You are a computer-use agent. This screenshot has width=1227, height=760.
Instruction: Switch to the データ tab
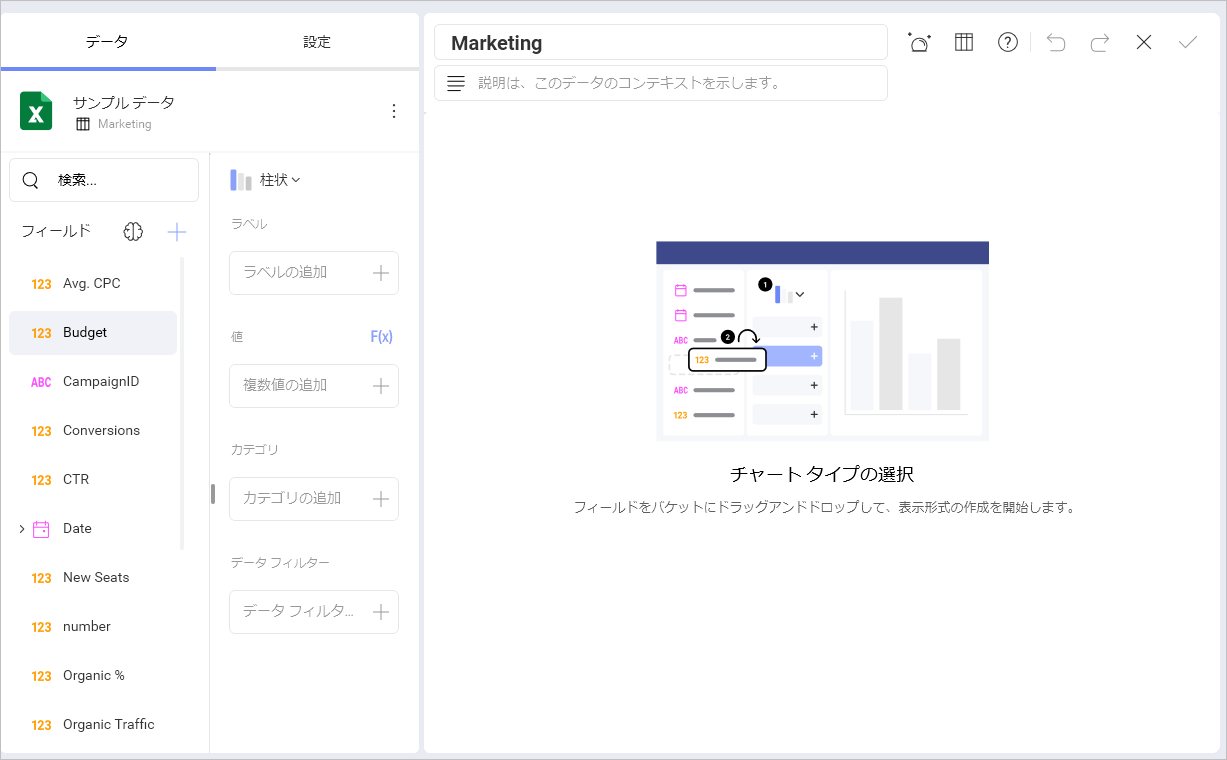pos(107,42)
